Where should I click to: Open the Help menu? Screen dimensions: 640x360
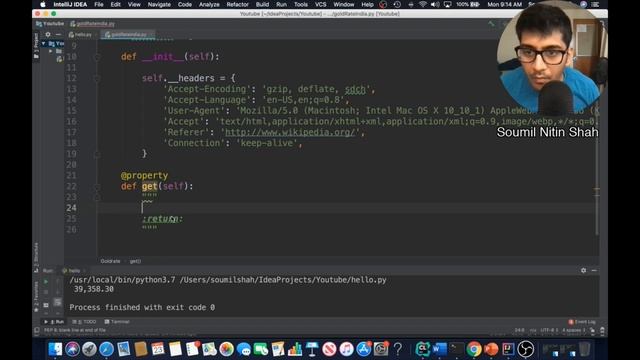[x=367, y=4]
